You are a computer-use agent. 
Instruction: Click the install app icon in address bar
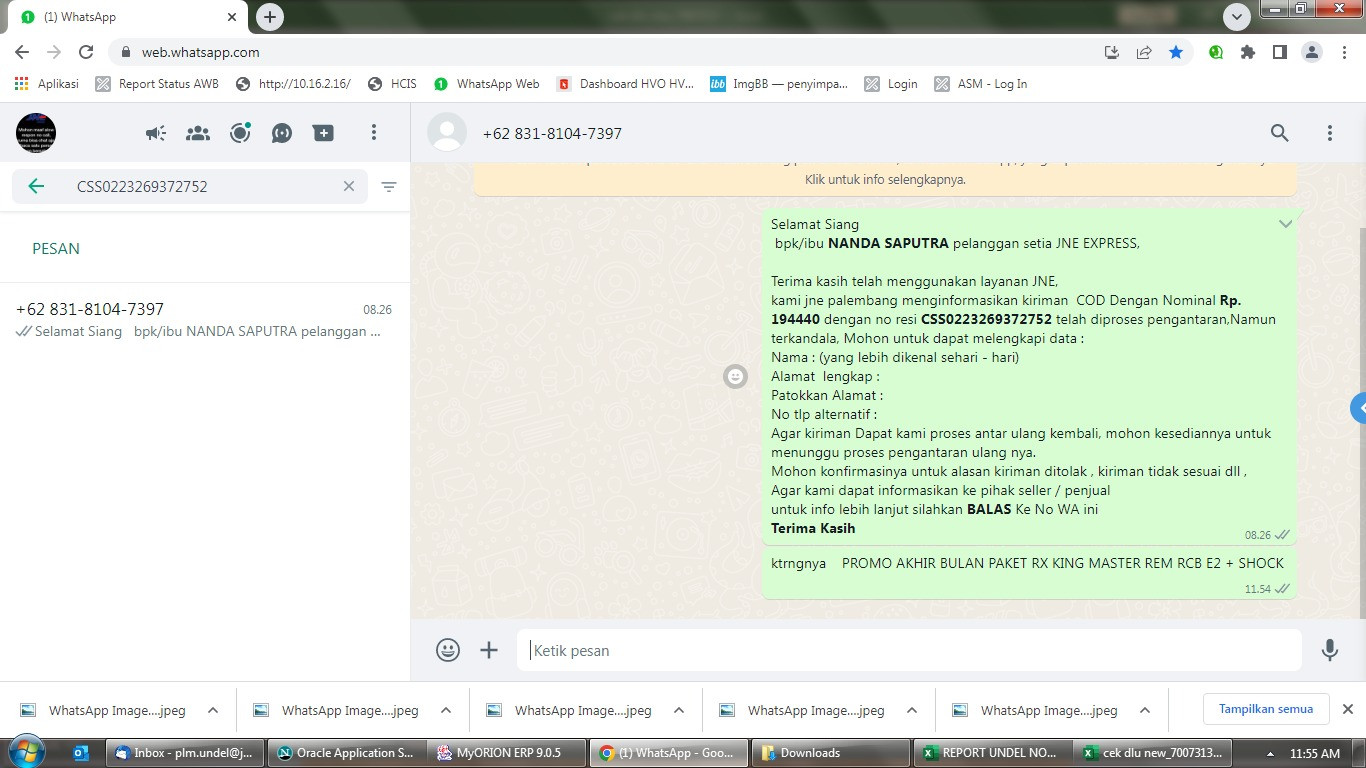coord(1112,52)
